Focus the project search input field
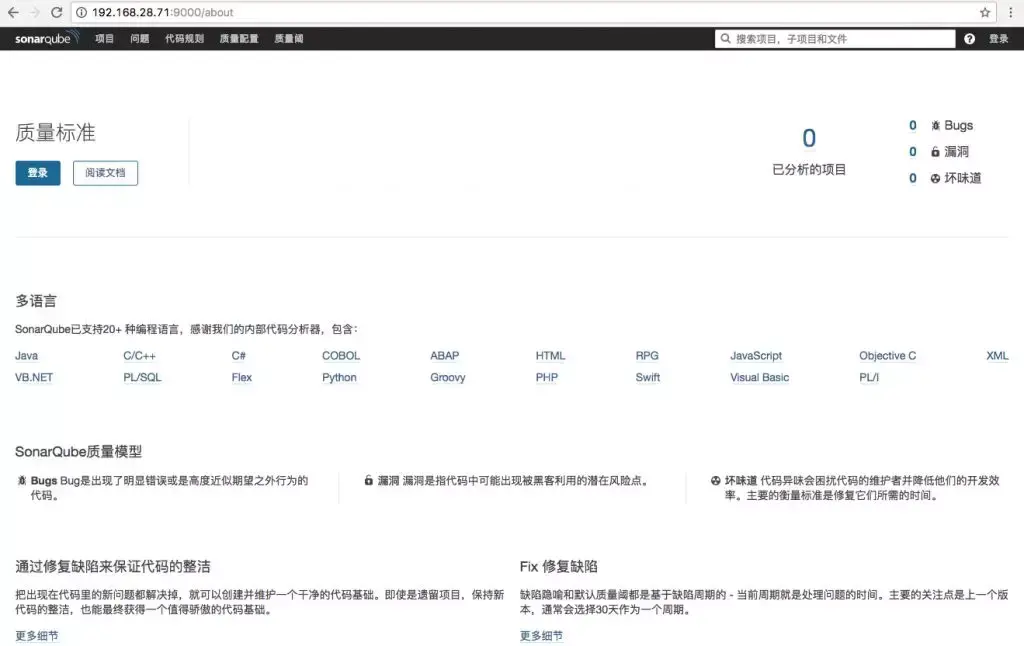This screenshot has height=646, width=1024. pyautogui.click(x=835, y=39)
